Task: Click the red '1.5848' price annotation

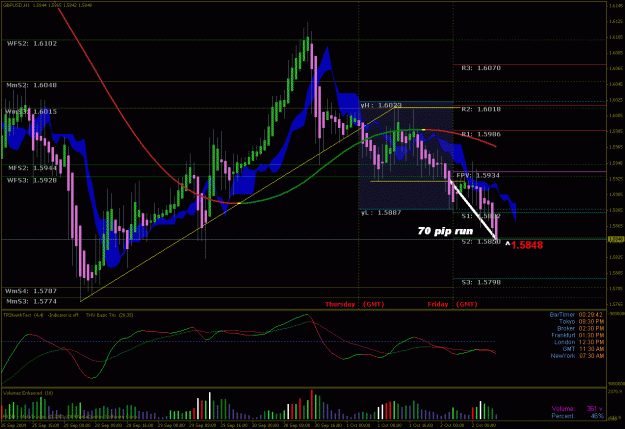Action: pos(527,245)
